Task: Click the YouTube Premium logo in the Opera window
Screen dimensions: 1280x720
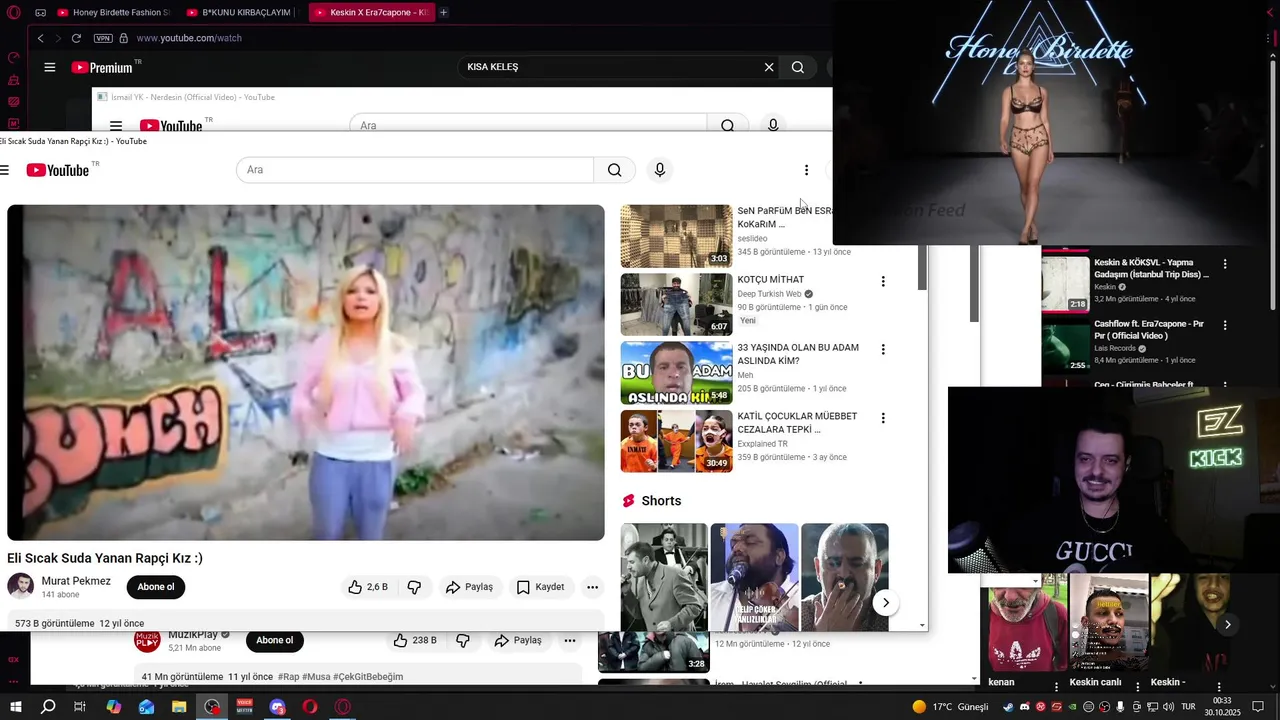Action: point(102,67)
